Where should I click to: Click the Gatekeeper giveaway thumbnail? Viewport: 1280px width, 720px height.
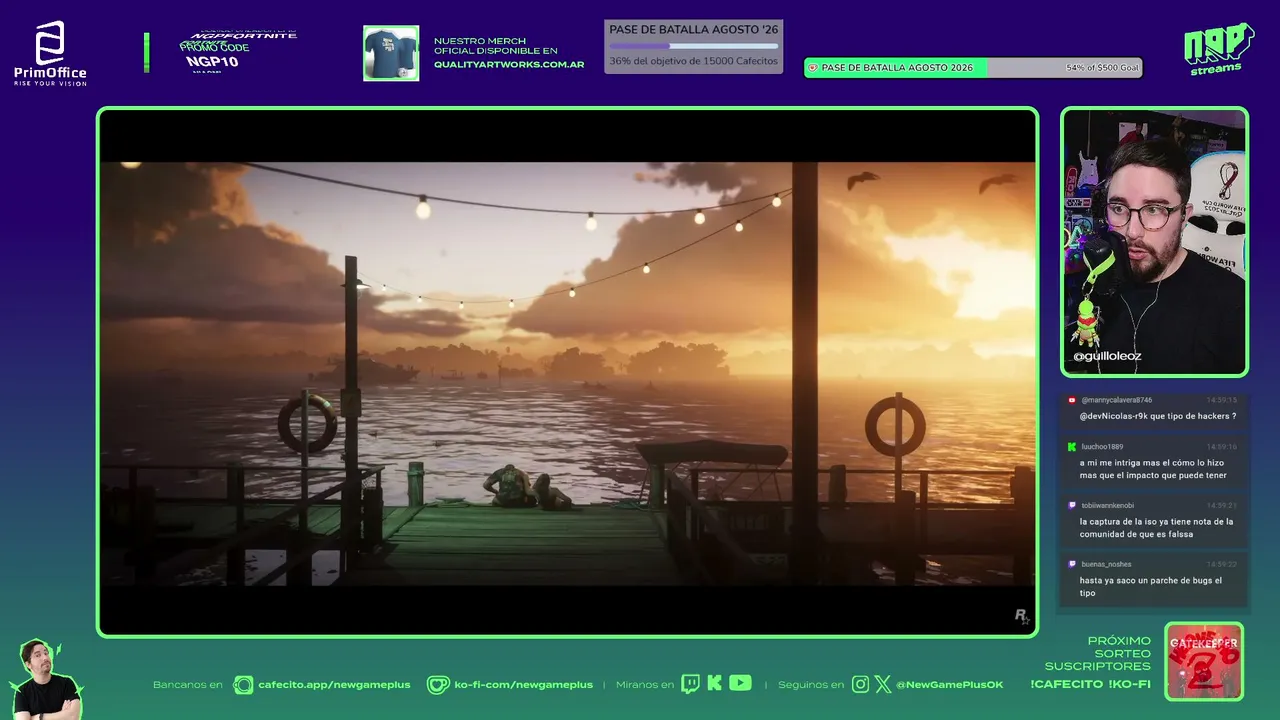(1204, 662)
